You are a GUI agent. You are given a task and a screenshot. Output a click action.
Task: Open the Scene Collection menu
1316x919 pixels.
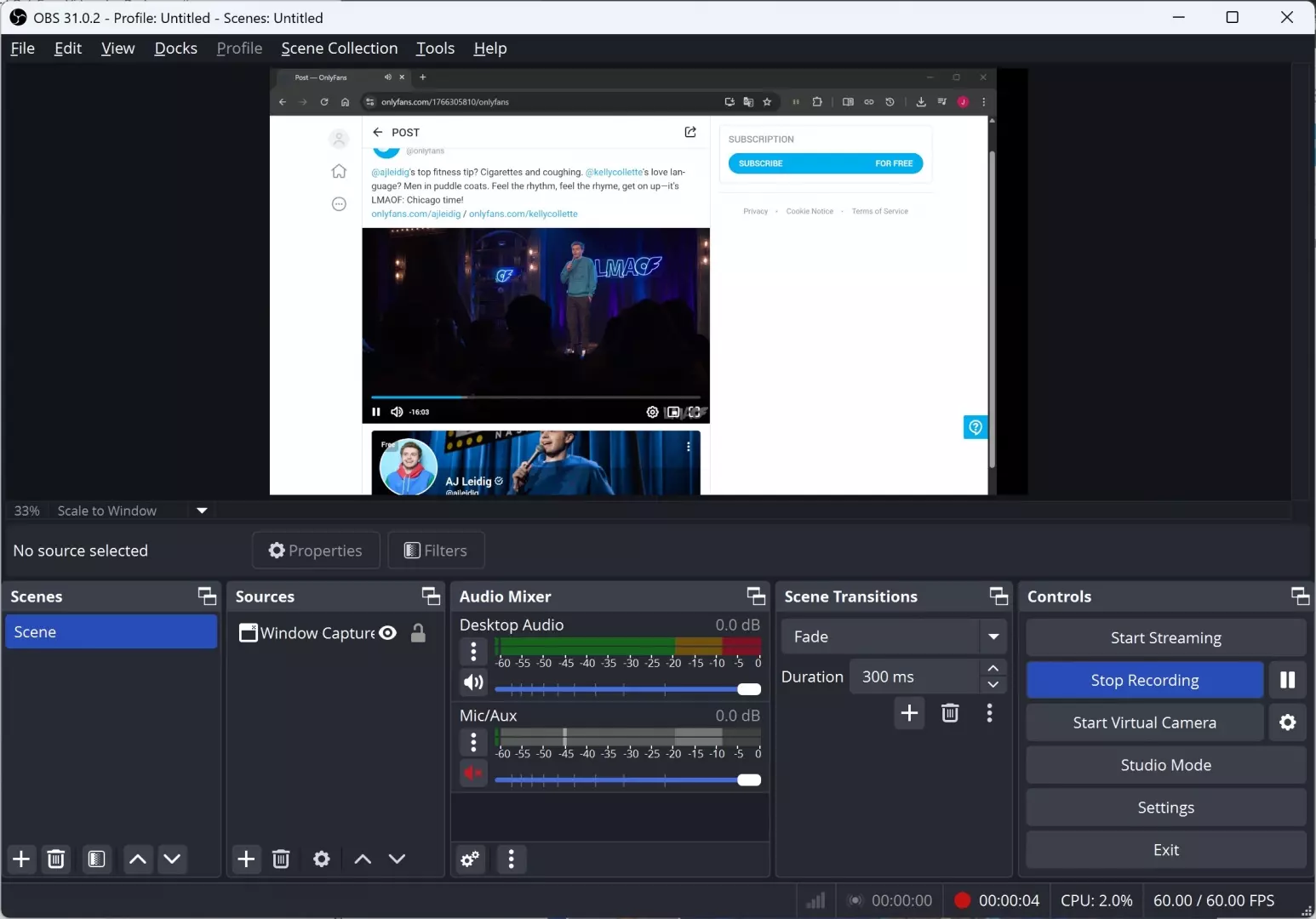tap(340, 49)
